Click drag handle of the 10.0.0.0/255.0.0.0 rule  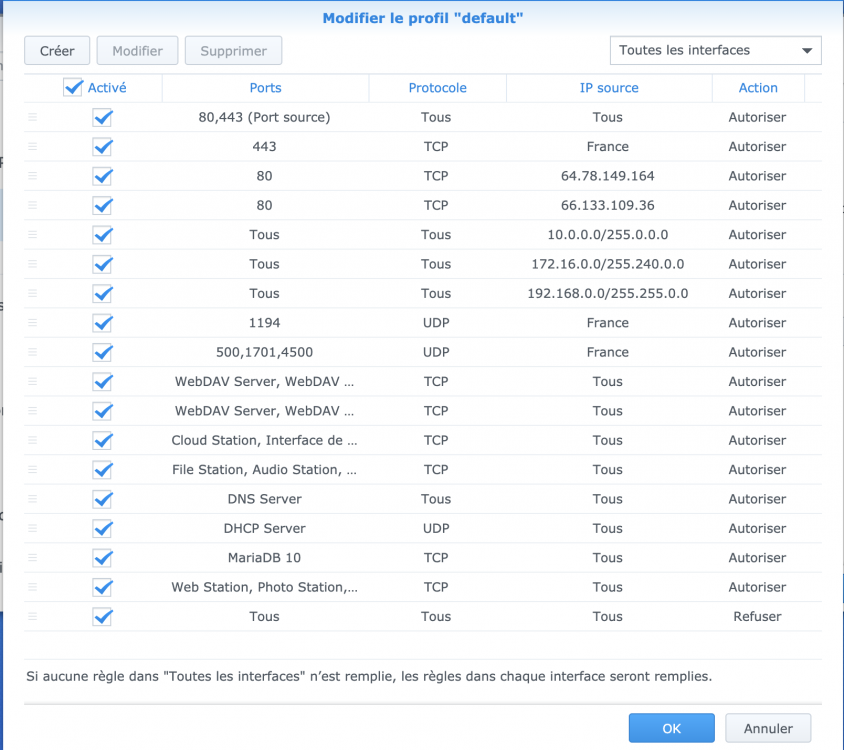click(x=32, y=235)
